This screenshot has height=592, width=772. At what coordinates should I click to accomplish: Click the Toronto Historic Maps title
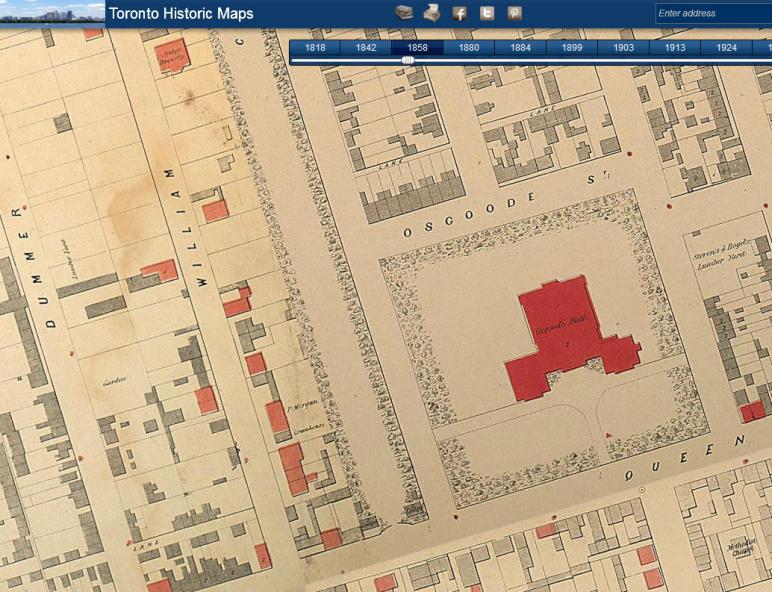pyautogui.click(x=181, y=14)
